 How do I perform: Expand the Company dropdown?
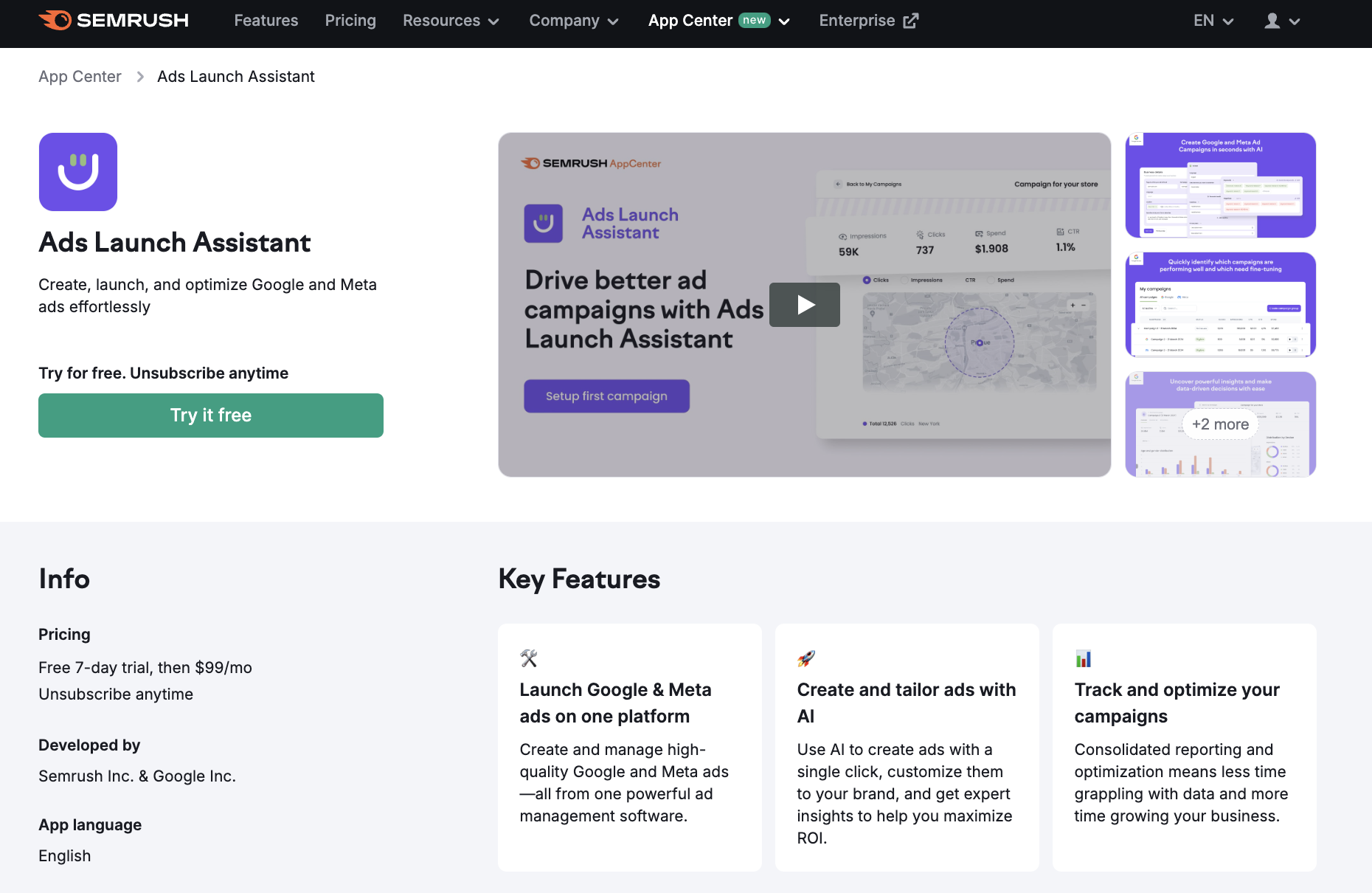click(x=574, y=21)
